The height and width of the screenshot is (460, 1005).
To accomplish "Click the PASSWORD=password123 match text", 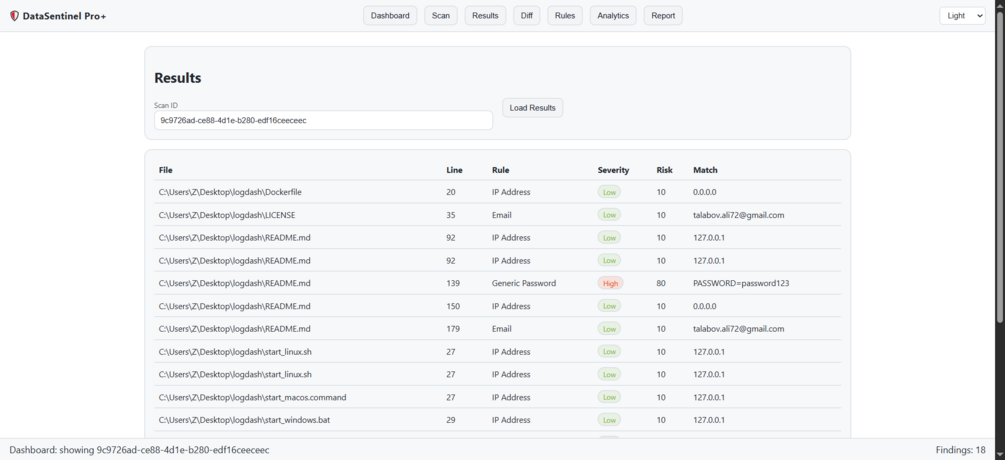I will (x=741, y=283).
